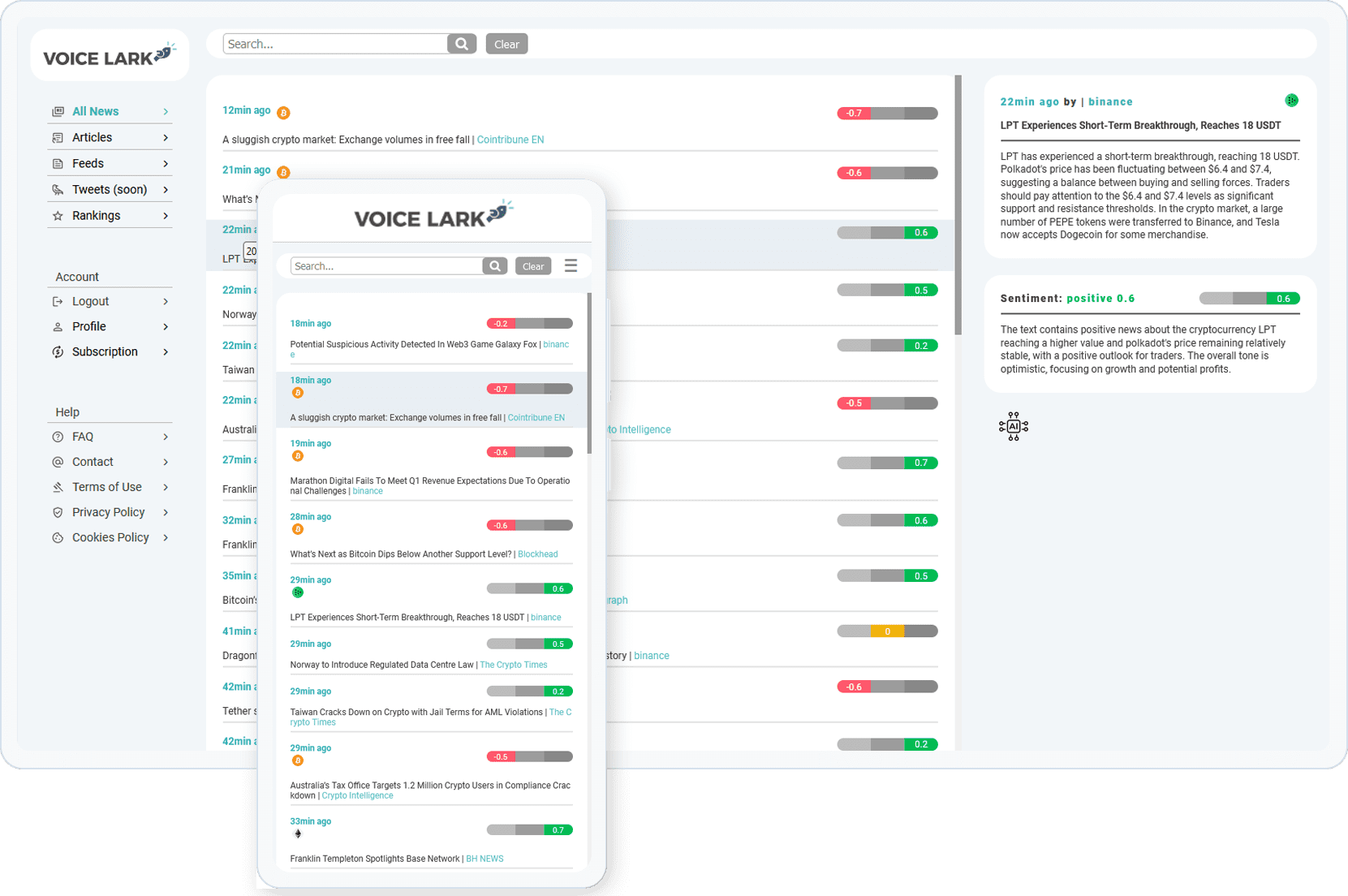Screen dimensions: 1348x896
Task: Click the Bitcoin icon beside 12min ago
Action: pos(283,113)
